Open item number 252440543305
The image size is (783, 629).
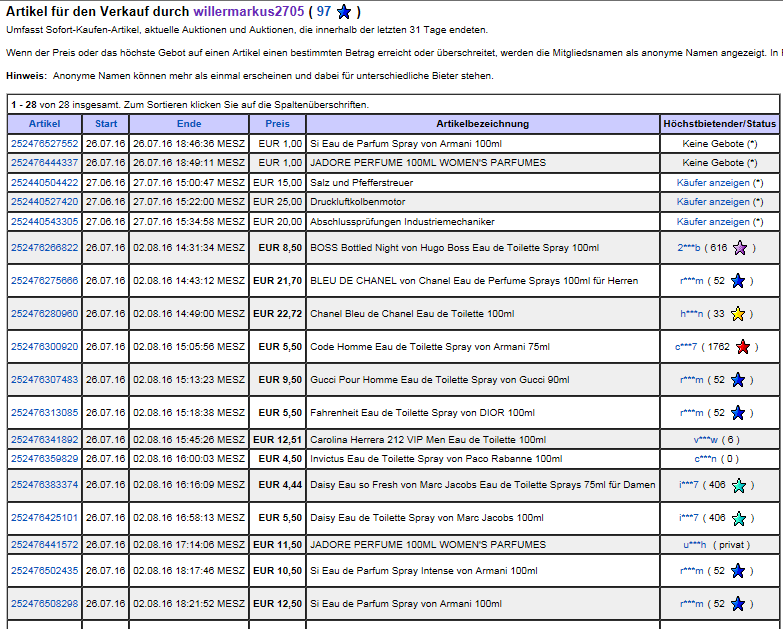point(44,222)
